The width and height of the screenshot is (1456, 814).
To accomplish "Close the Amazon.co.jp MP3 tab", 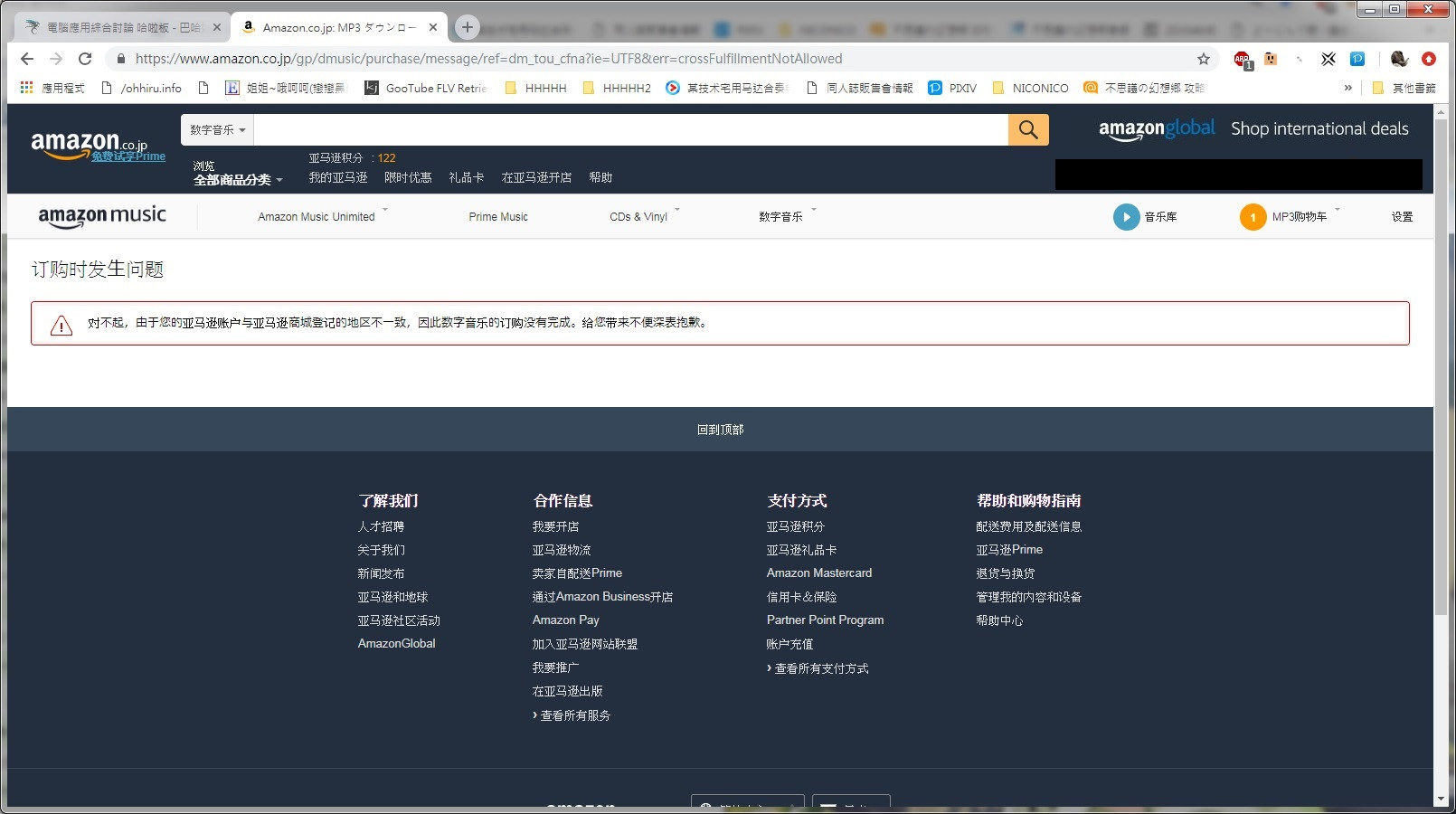I will (433, 27).
